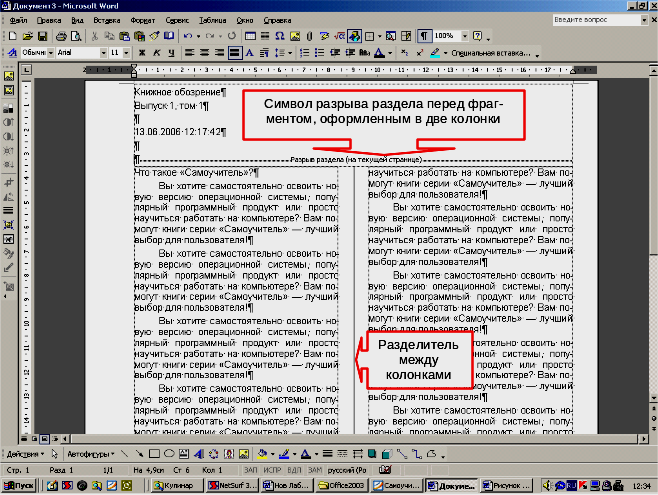This screenshot has width=658, height=495.
Task: Toggle italic formatting (К)
Action: 157,53
